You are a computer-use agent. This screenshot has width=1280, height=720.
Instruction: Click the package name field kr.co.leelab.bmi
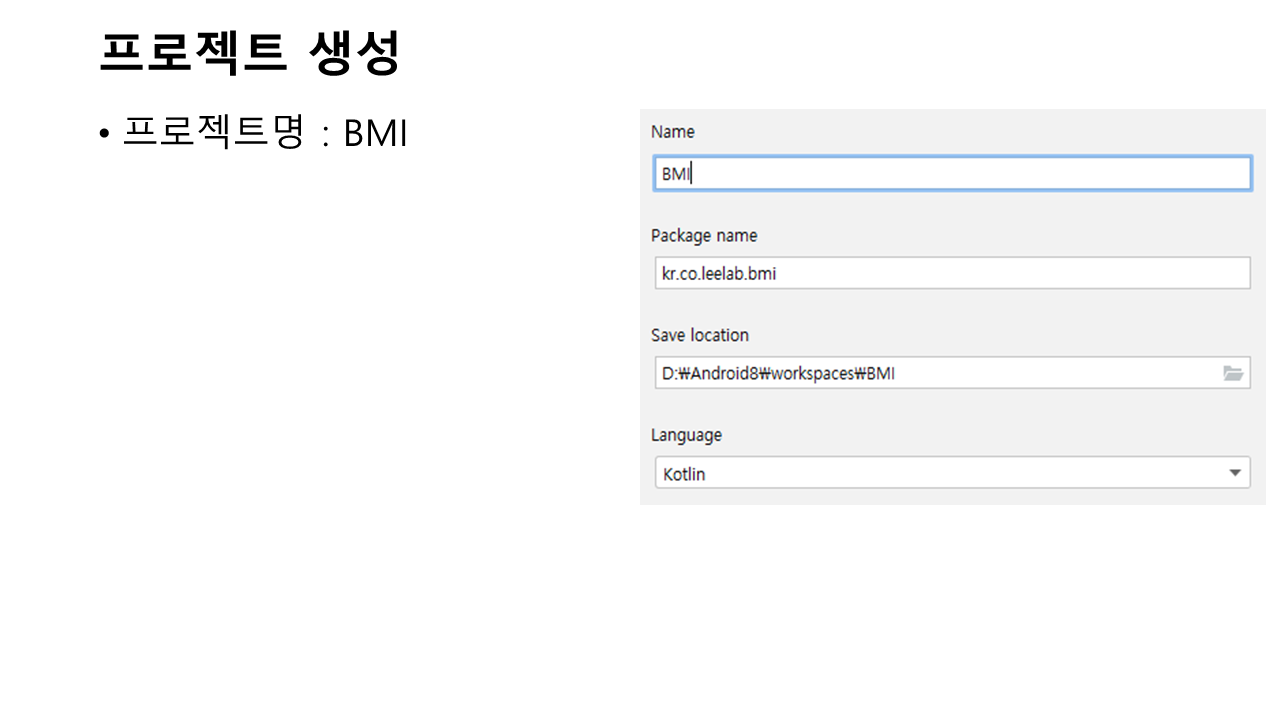952,273
